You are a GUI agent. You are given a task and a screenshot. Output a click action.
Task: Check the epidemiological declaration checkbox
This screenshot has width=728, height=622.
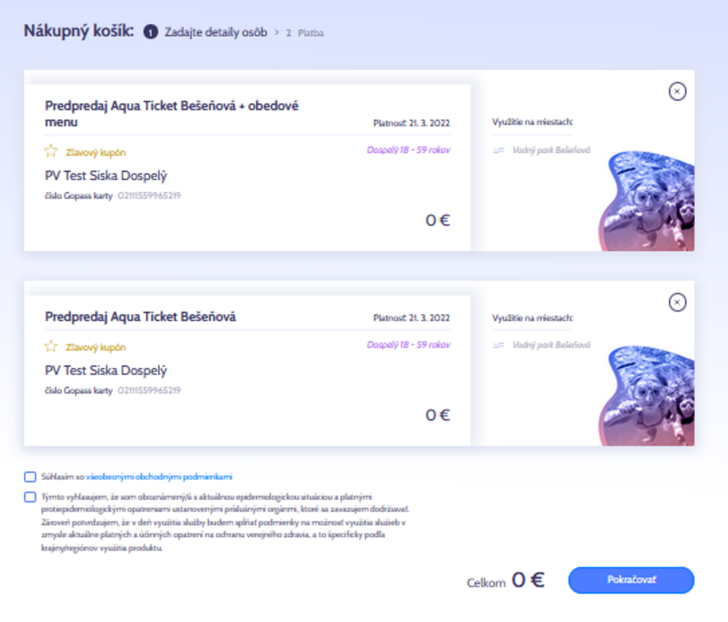(30, 497)
